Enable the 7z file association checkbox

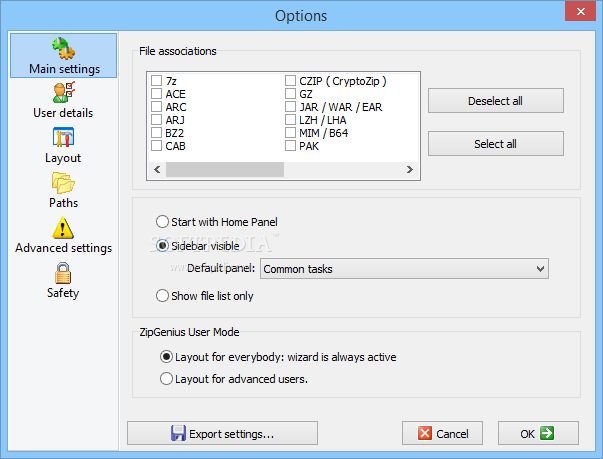(157, 81)
